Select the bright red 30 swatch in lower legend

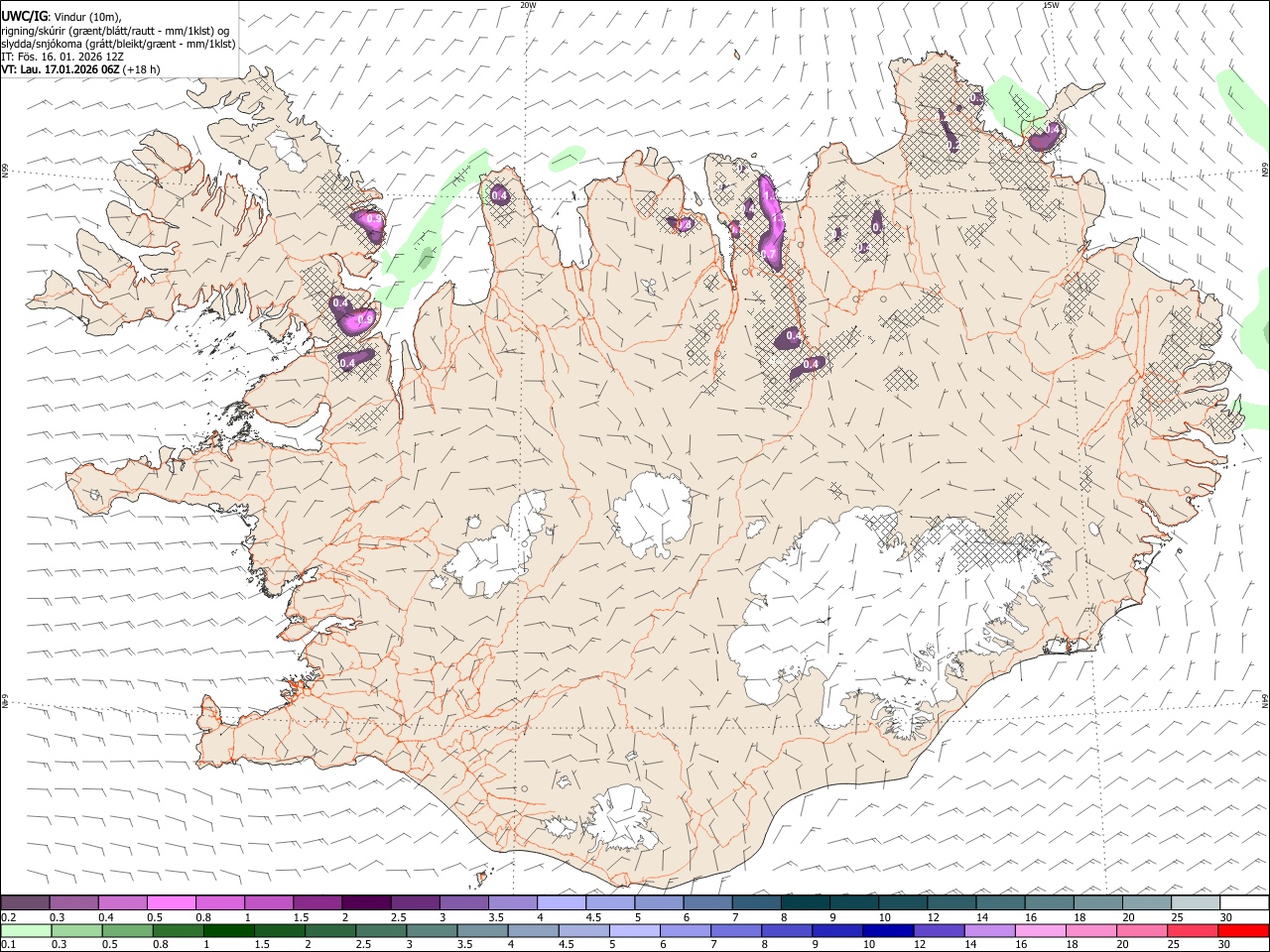[1244, 930]
